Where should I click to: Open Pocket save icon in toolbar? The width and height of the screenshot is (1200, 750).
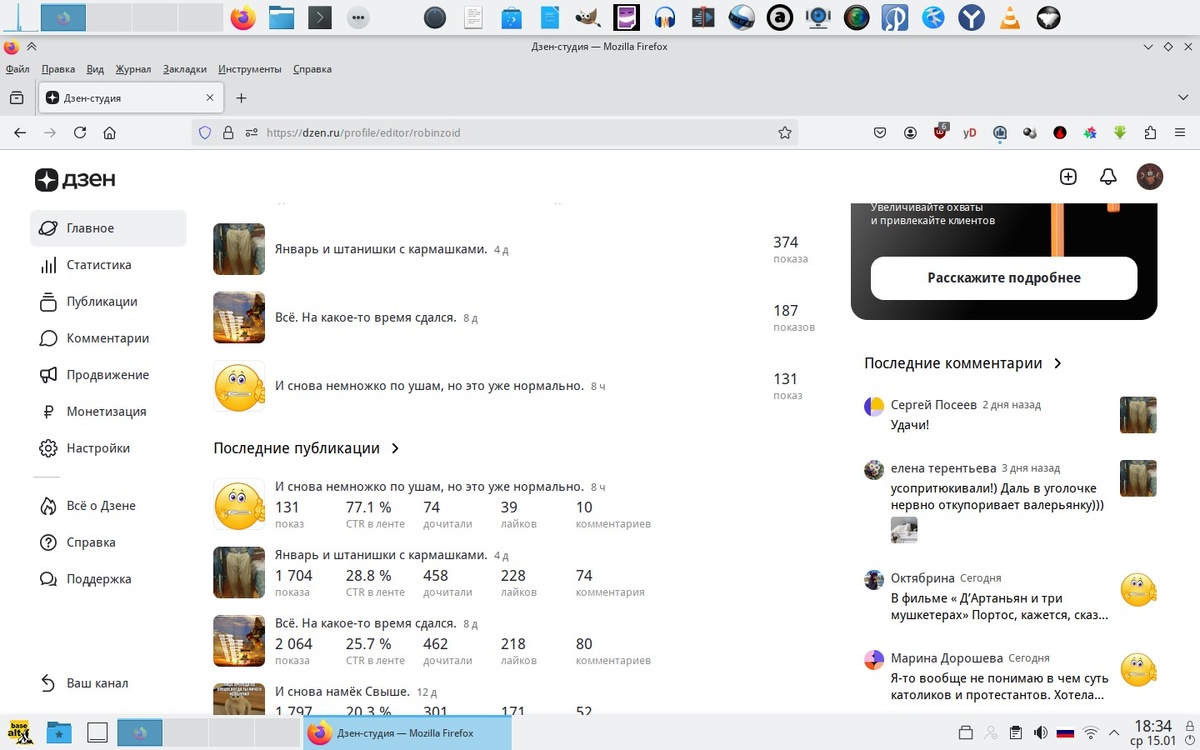(880, 132)
